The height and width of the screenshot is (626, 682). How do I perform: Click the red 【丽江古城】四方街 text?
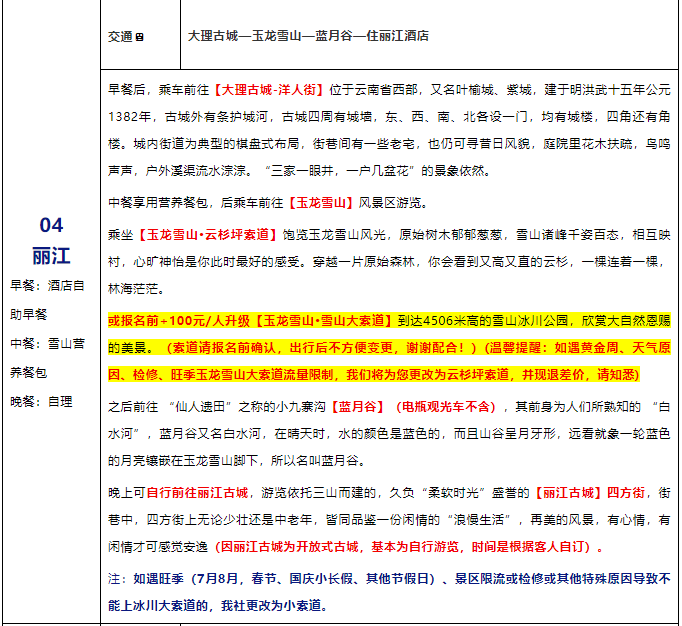pos(589,493)
